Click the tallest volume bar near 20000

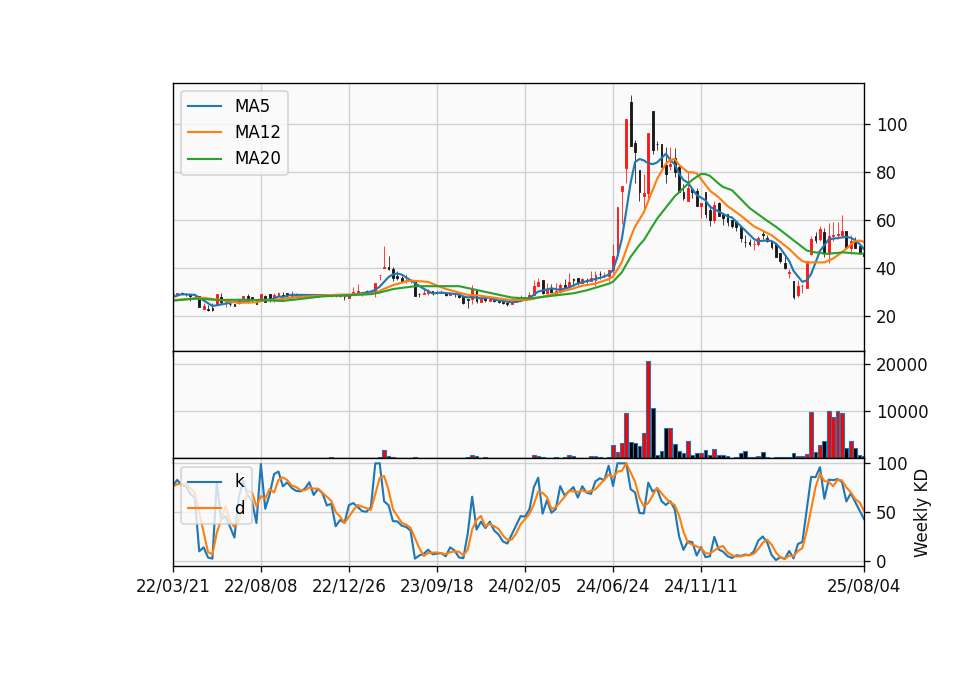point(648,410)
